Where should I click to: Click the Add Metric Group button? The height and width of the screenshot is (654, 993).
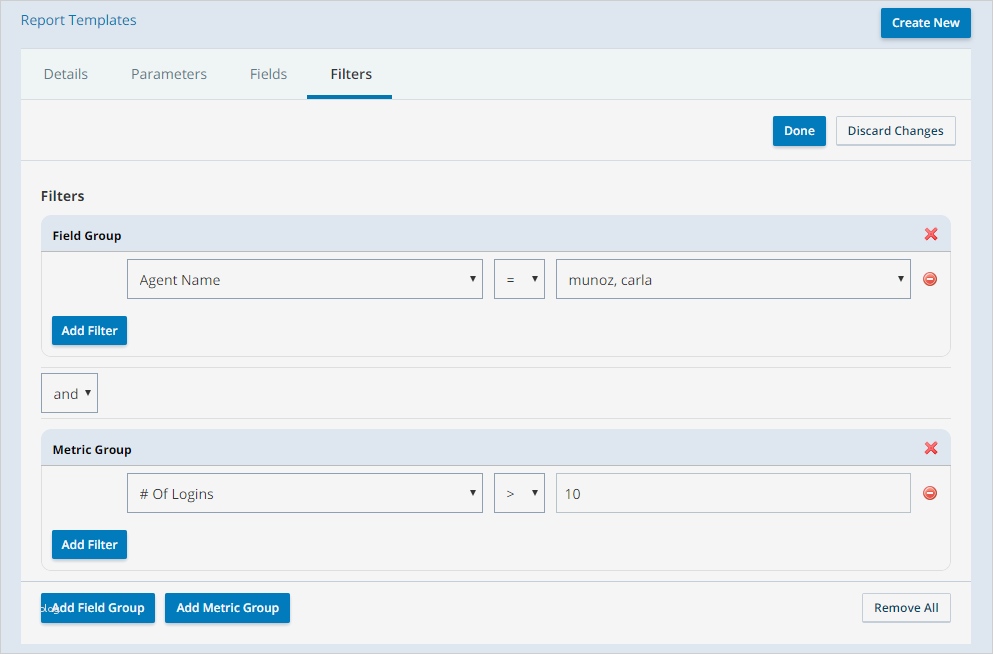coord(227,608)
